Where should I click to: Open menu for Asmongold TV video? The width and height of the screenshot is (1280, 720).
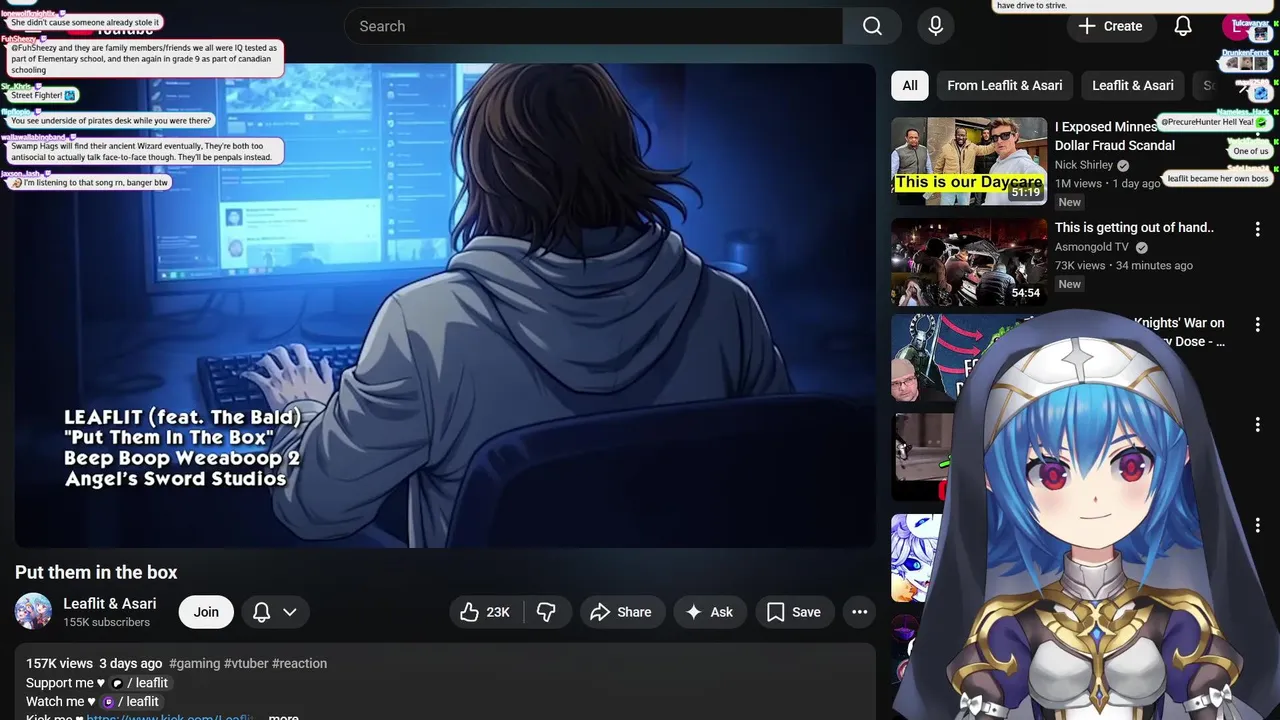(1258, 229)
